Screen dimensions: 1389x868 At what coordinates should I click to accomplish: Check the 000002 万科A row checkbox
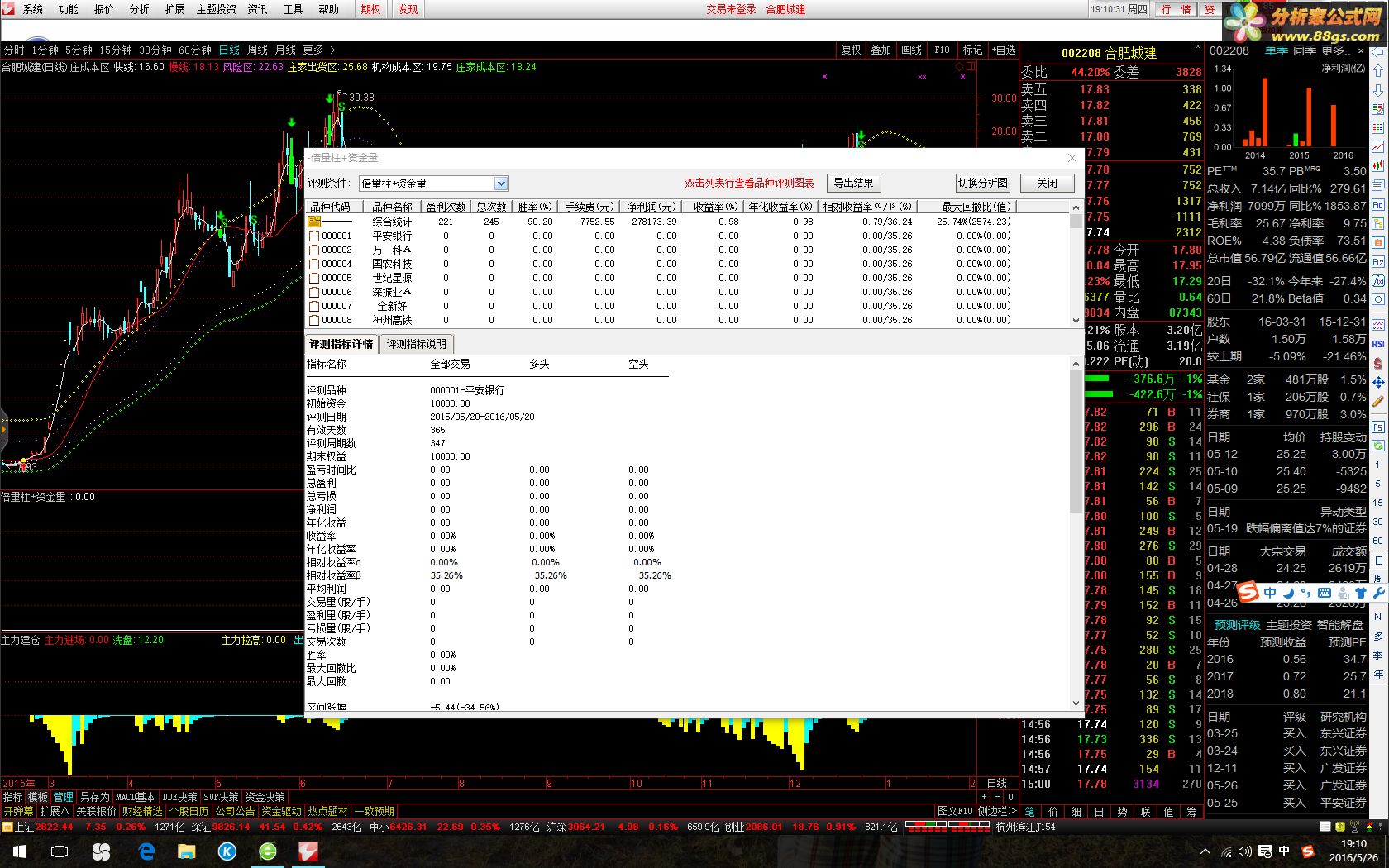point(314,250)
